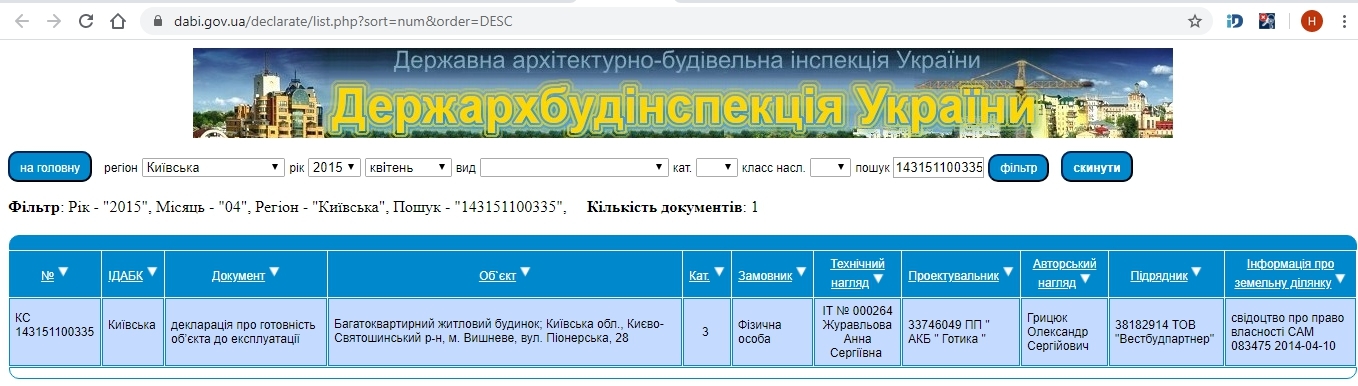Image resolution: width=1358 pixels, height=386 pixels.
Task: Sort by the Замовник column header
Action: pyautogui.click(x=765, y=275)
